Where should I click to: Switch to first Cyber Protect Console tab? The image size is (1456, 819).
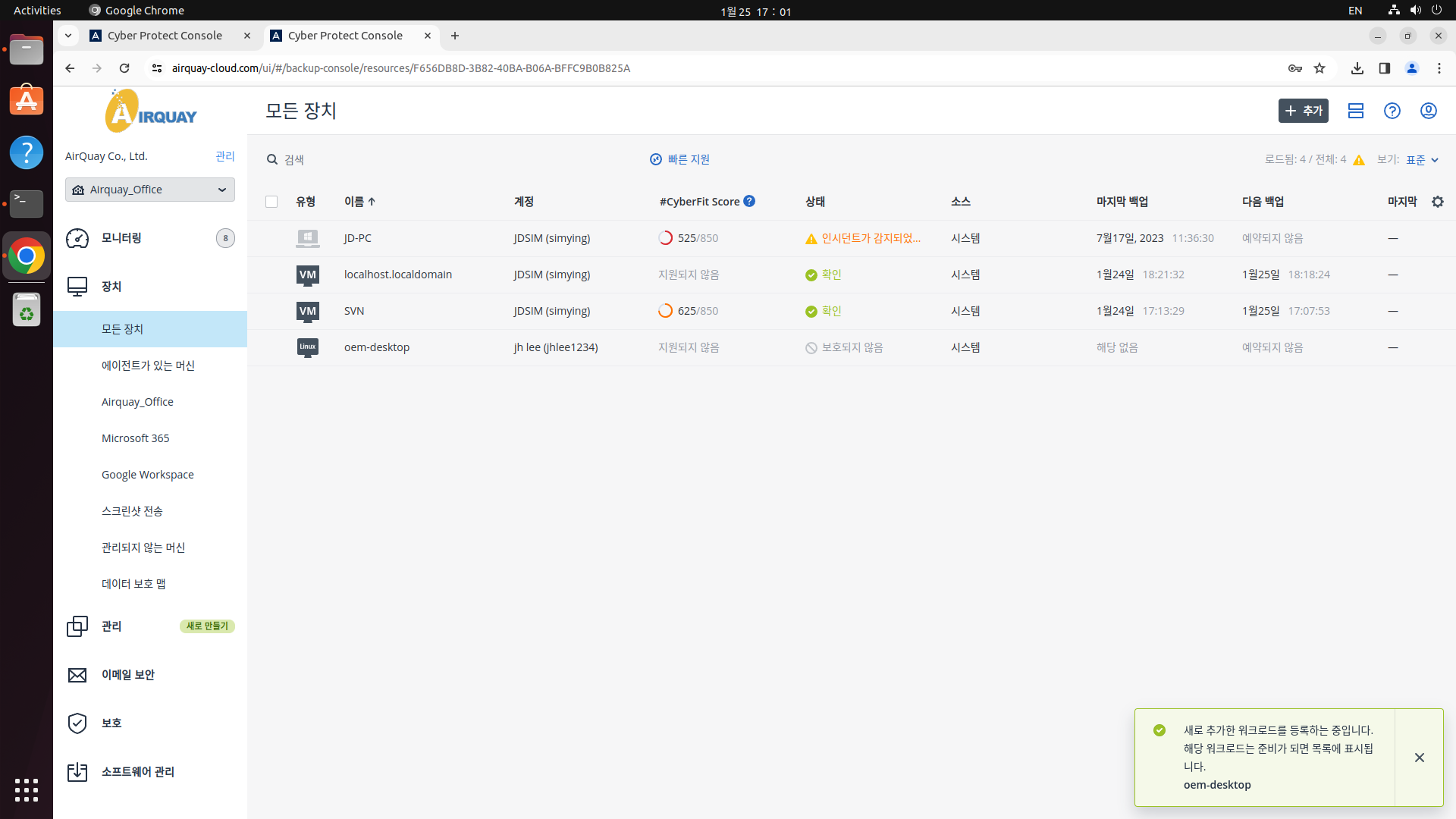pyautogui.click(x=165, y=36)
